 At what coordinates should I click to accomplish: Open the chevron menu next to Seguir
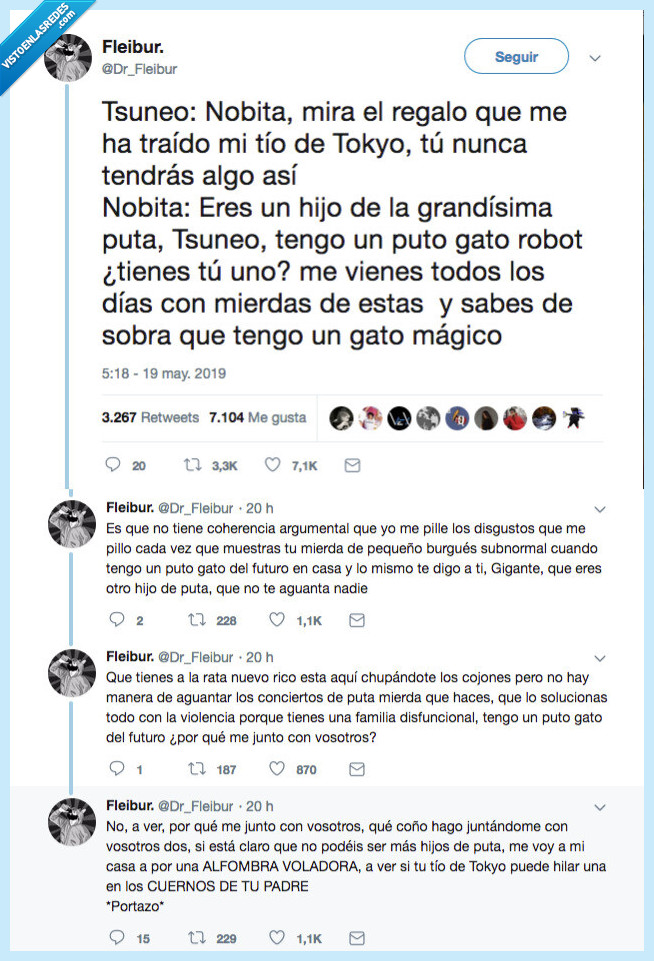pyautogui.click(x=595, y=57)
